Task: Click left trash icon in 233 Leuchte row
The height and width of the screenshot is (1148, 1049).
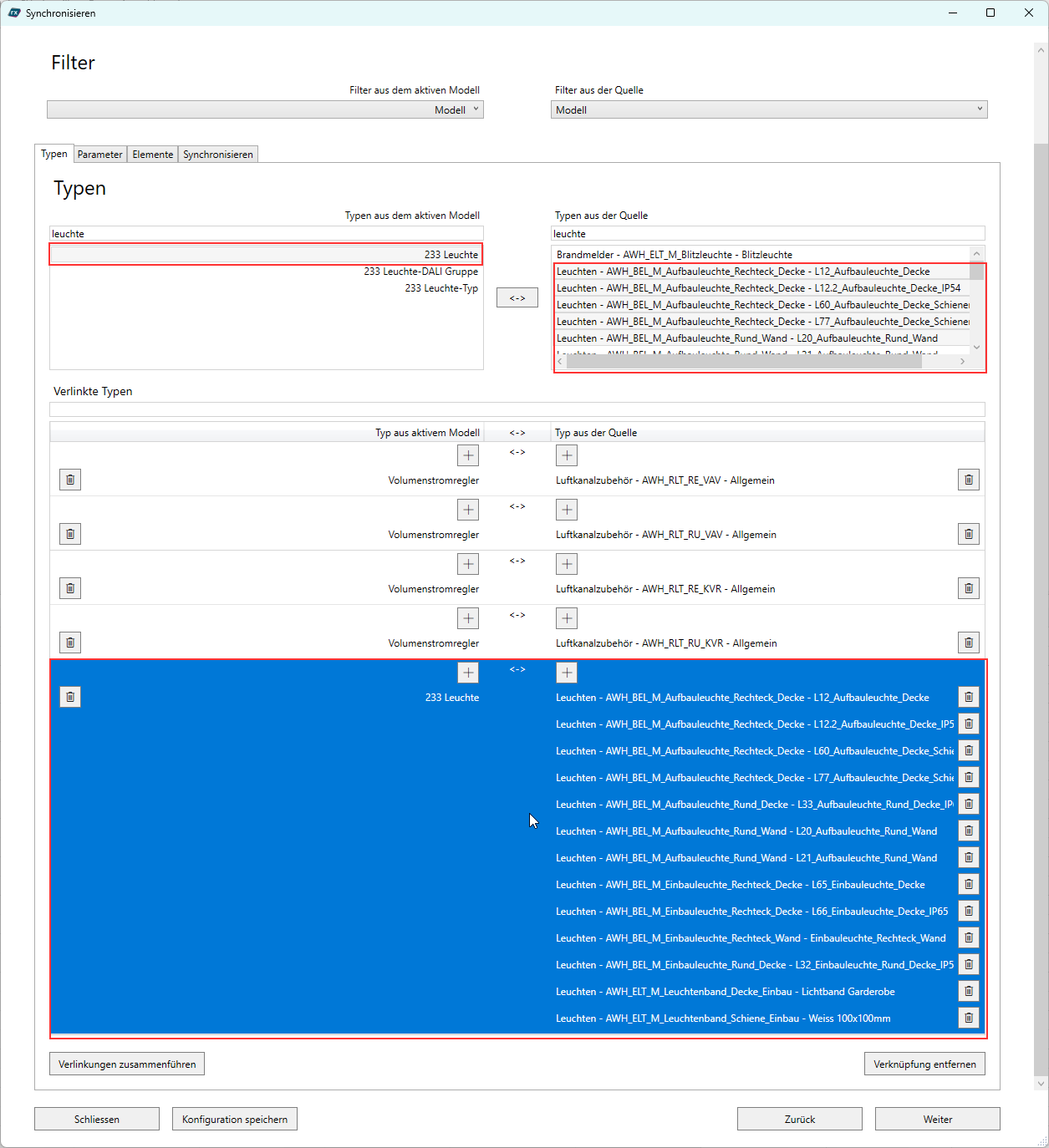Action: pyautogui.click(x=70, y=697)
